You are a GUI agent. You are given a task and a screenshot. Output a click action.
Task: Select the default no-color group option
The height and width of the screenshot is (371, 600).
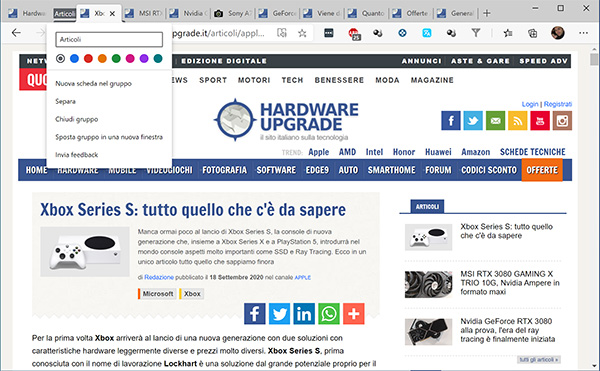(x=60, y=59)
